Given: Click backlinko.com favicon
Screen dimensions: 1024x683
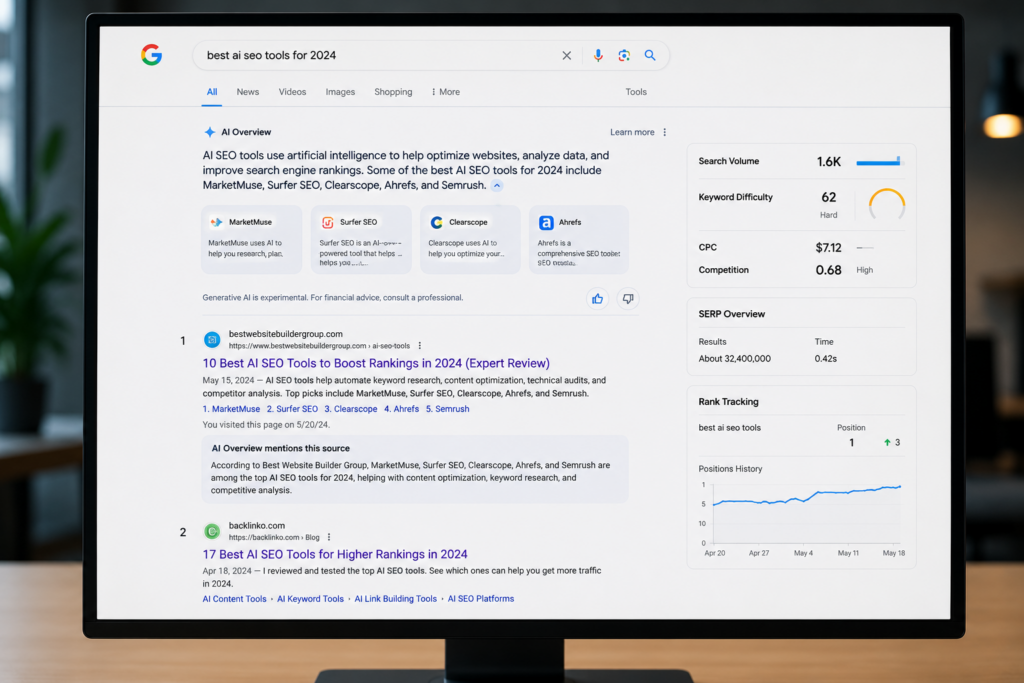Looking at the screenshot, I should (x=212, y=532).
